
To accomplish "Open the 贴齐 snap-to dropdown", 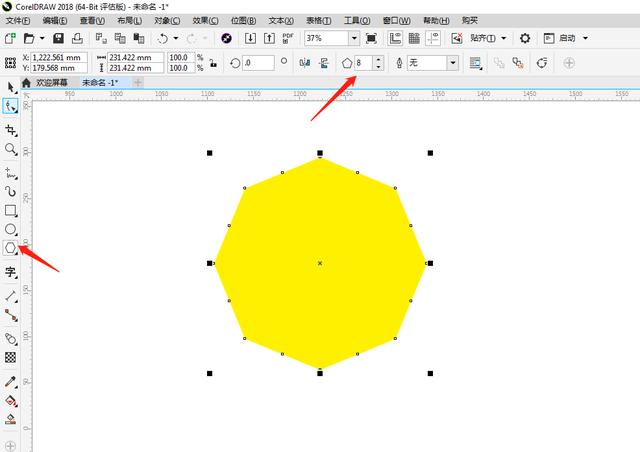I will [504, 38].
